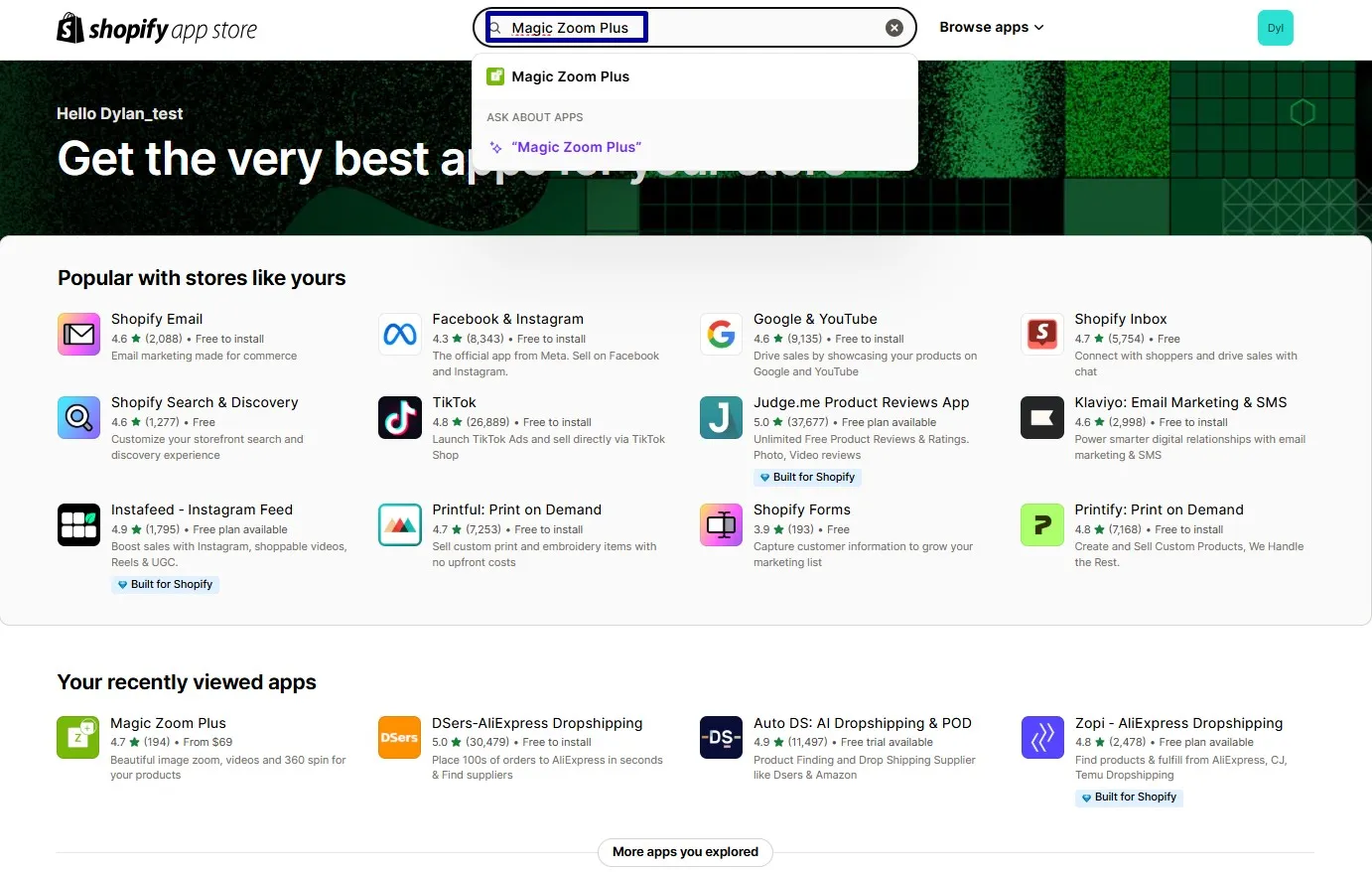Click the Klaviyo app icon
This screenshot has height=872, width=1372.
[x=1042, y=417]
